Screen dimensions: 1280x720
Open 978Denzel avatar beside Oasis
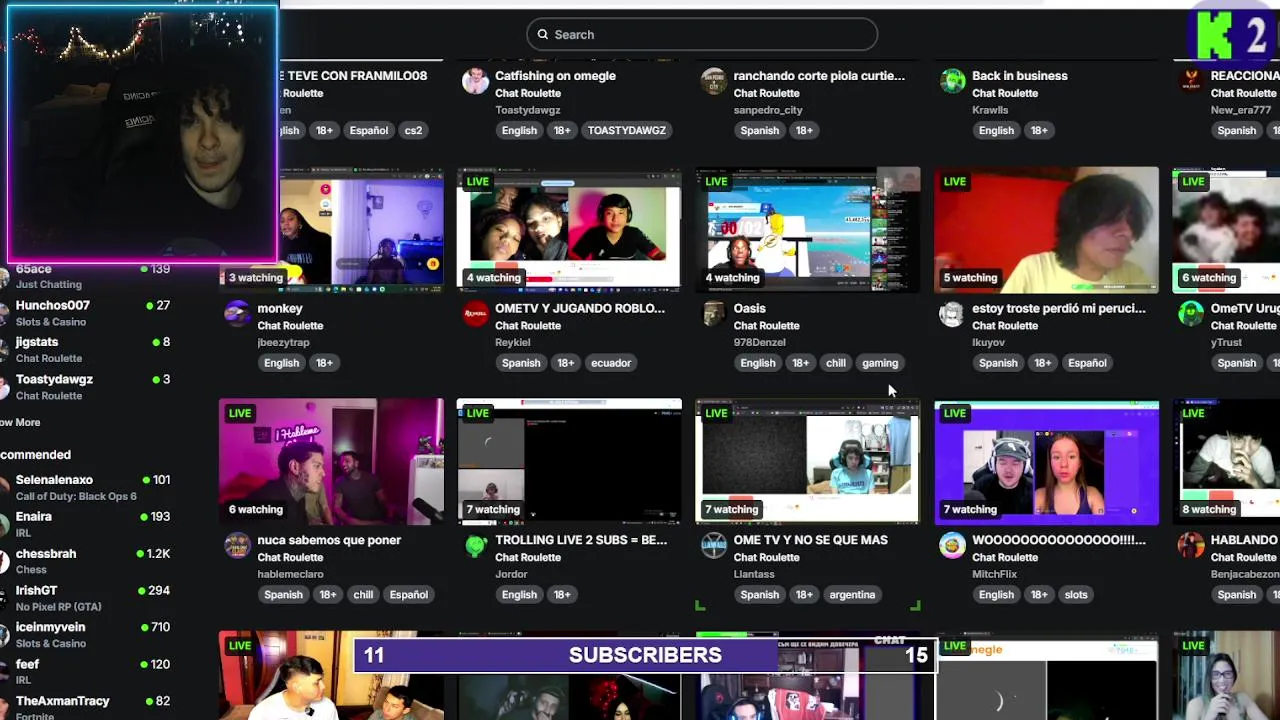[x=713, y=314]
